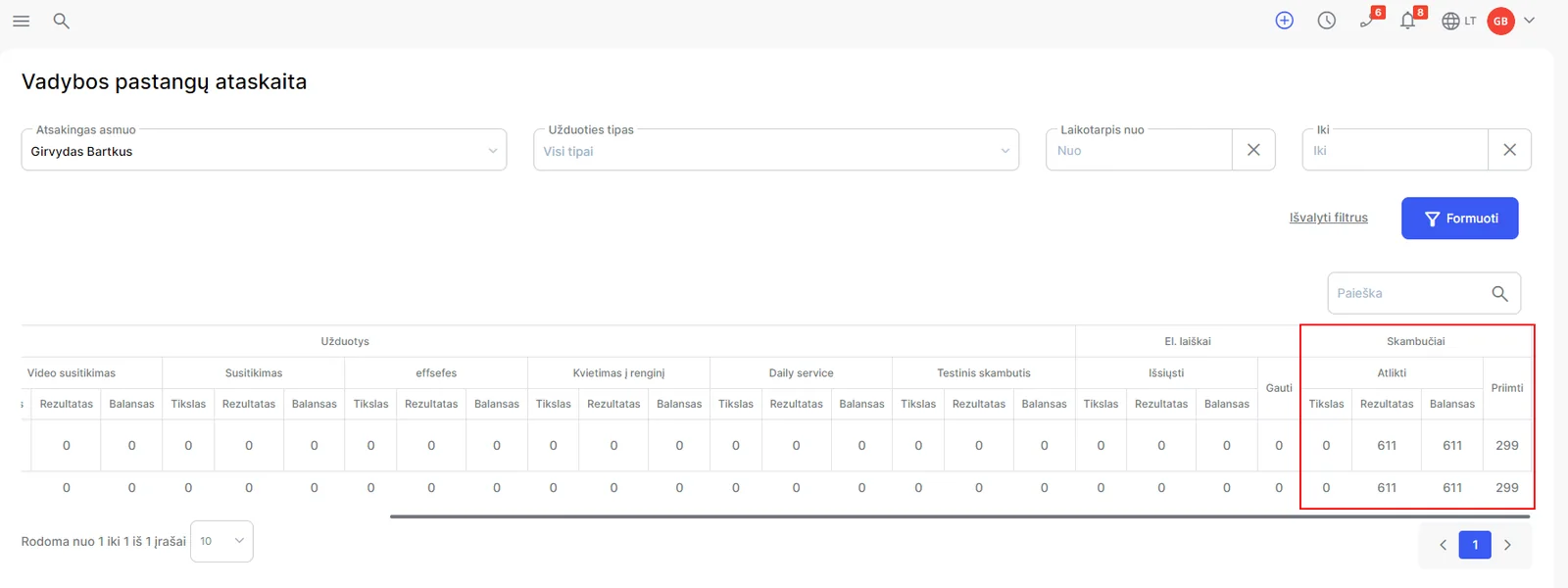1568x588 pixels.
Task: Expand the user menu chevron
Action: pos(1529,21)
